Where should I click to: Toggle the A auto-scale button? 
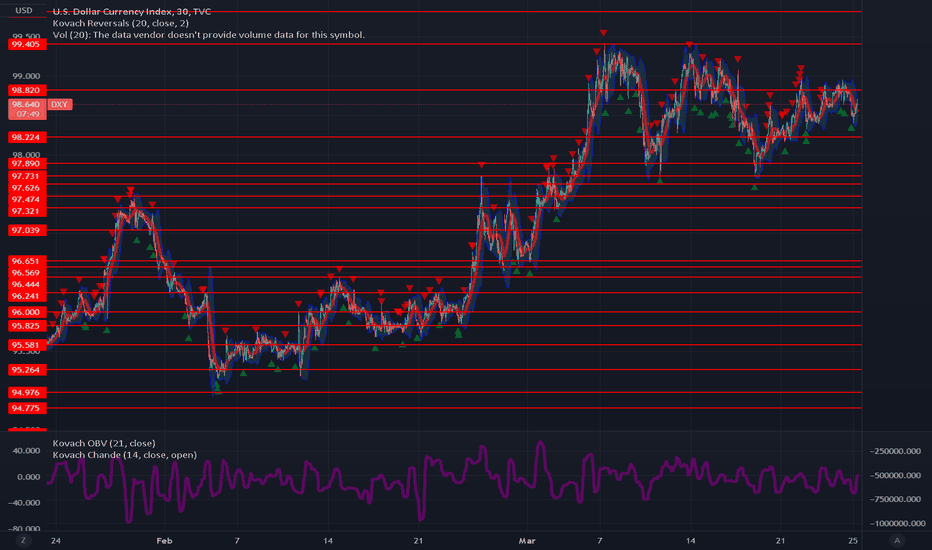897,540
